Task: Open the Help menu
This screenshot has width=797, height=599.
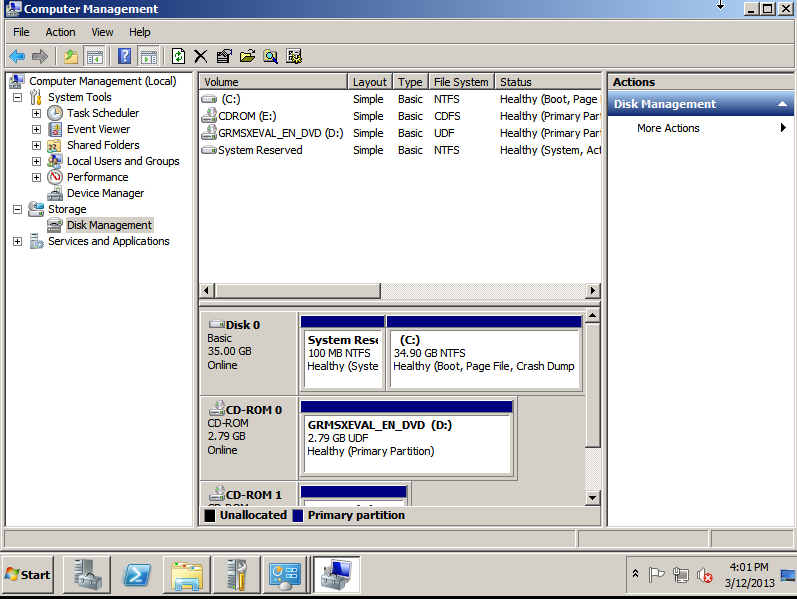Action: pyautogui.click(x=139, y=32)
